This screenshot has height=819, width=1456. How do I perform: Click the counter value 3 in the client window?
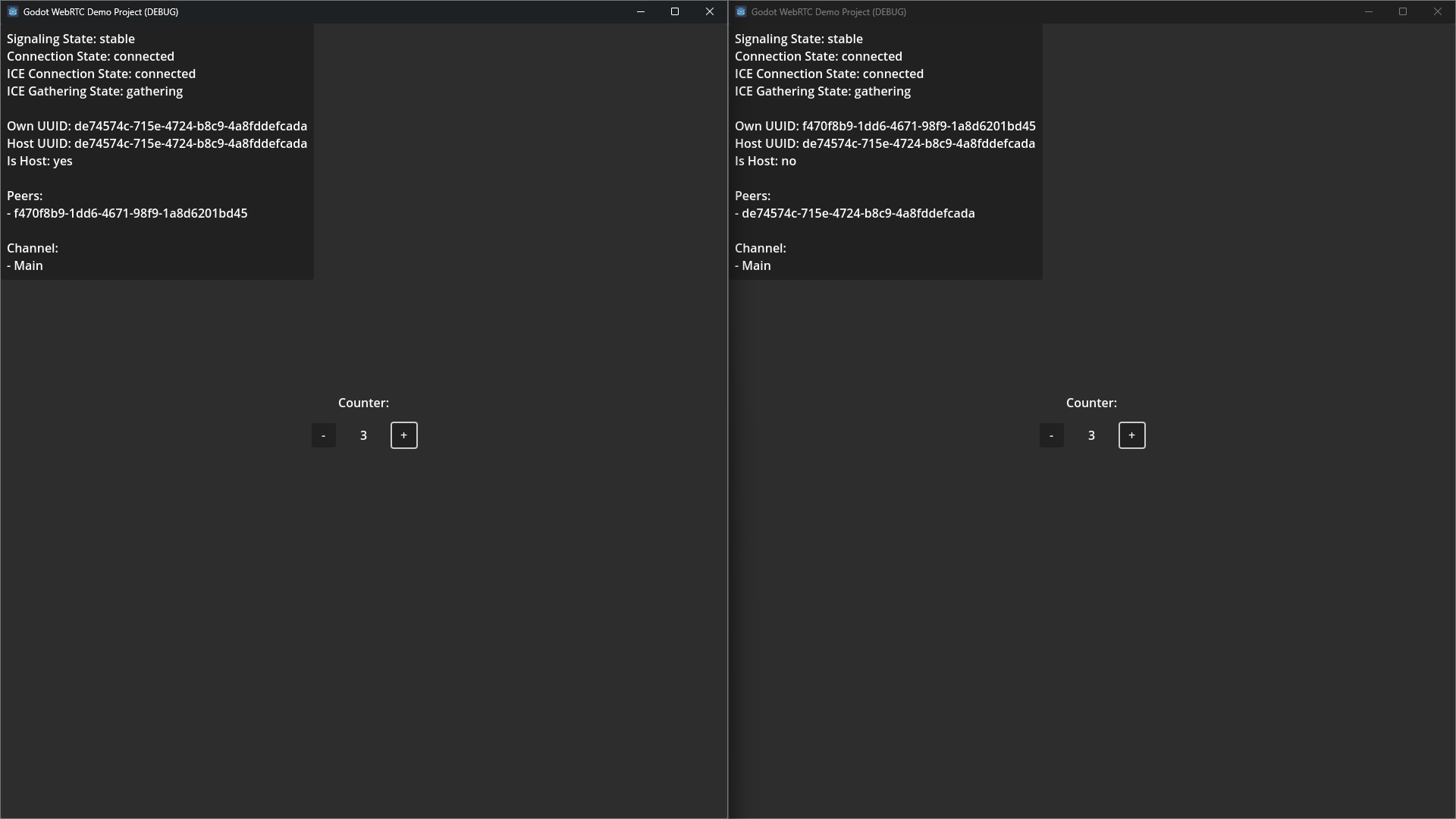(1091, 435)
